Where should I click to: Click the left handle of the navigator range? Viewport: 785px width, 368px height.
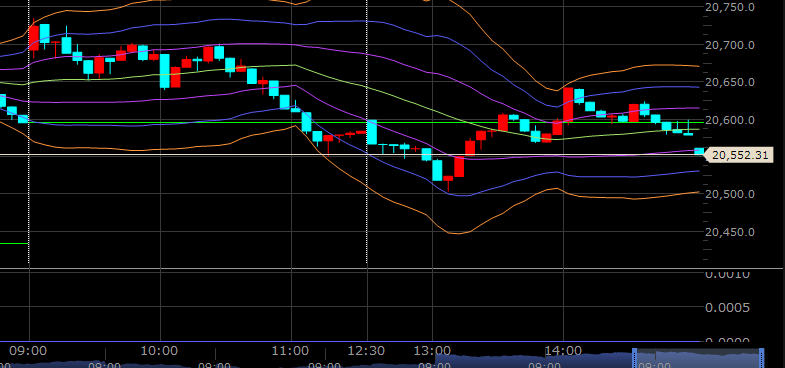[635, 357]
